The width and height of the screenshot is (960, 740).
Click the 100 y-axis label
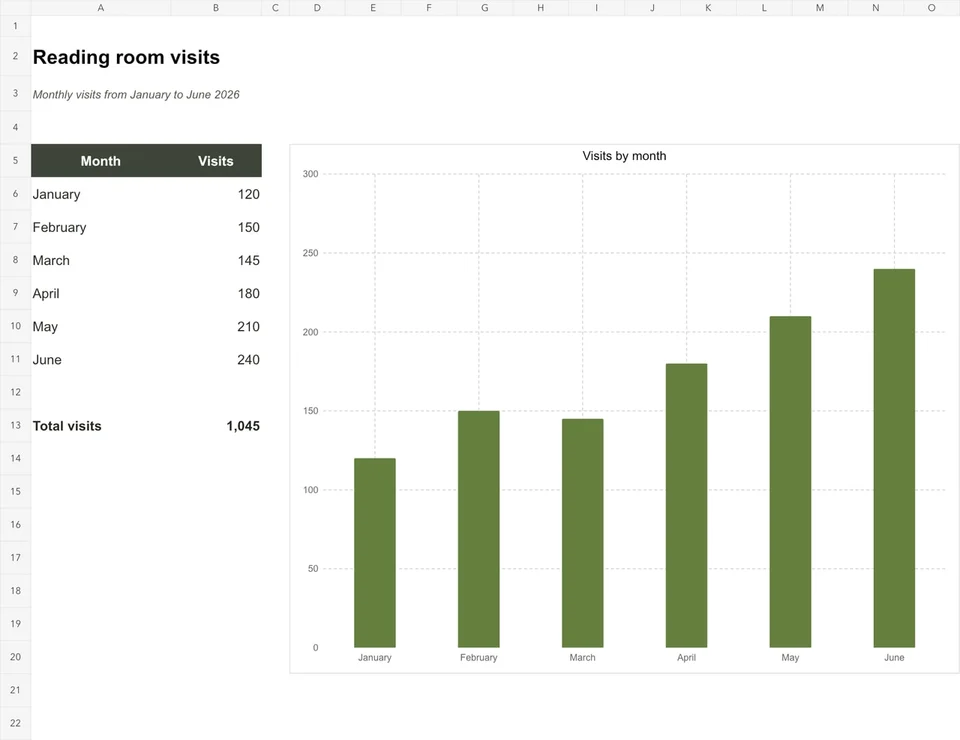click(x=310, y=490)
